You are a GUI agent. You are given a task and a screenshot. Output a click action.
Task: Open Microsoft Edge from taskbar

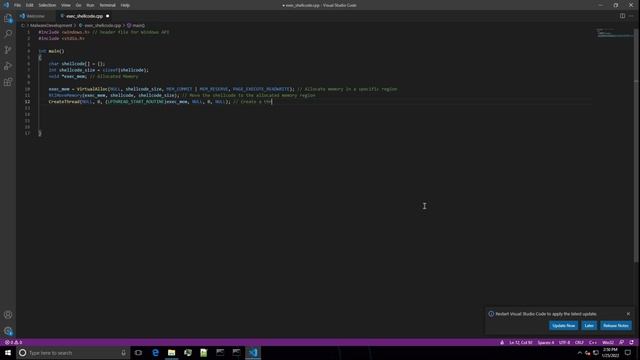click(x=155, y=353)
